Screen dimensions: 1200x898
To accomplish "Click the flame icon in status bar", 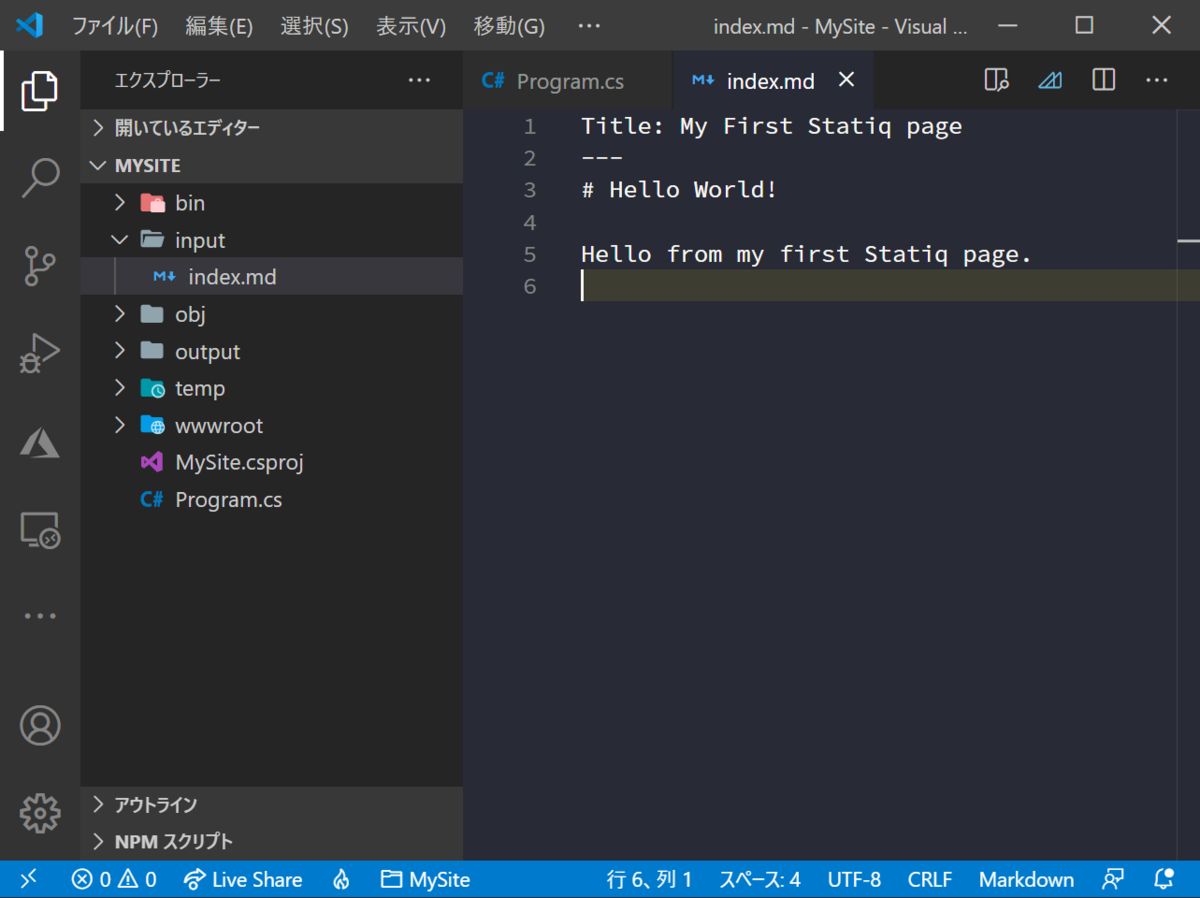I will click(342, 880).
